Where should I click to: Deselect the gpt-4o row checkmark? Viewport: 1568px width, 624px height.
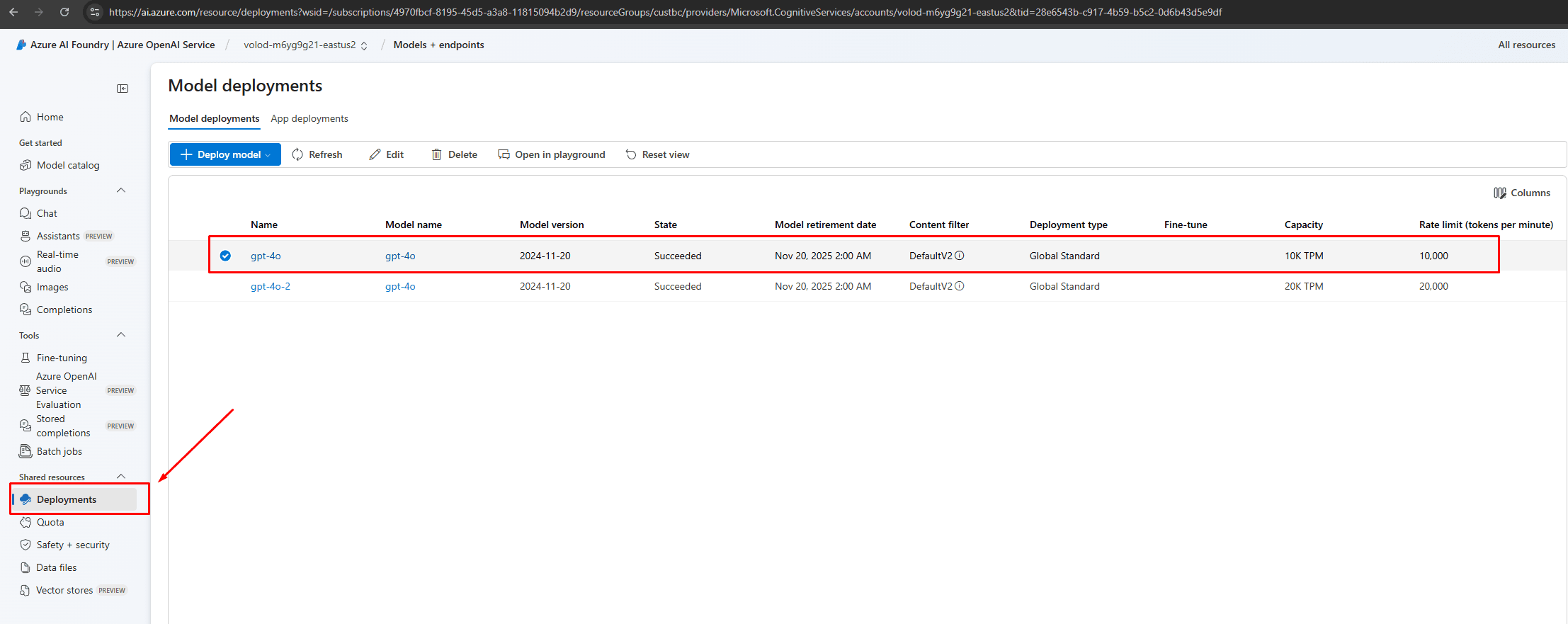[225, 256]
